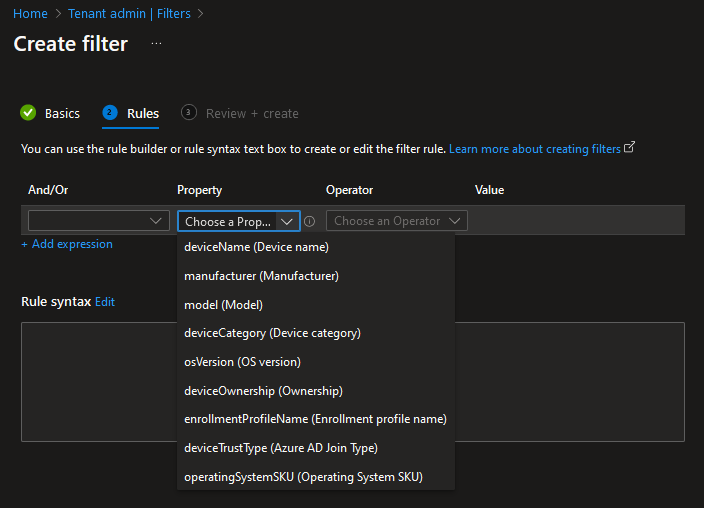This screenshot has width=704, height=508.
Task: Select manufacturer (Manufacturer) property
Action: pos(316,276)
